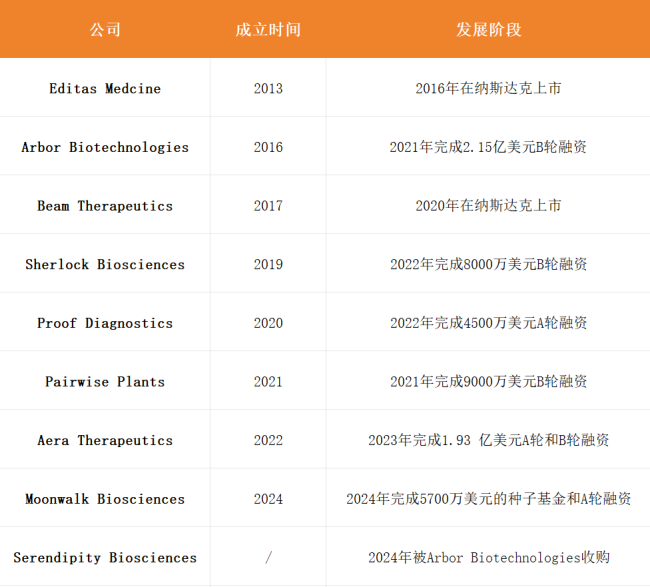The height and width of the screenshot is (587, 650).
Task: Click the founding year 2017
Action: [x=268, y=206]
